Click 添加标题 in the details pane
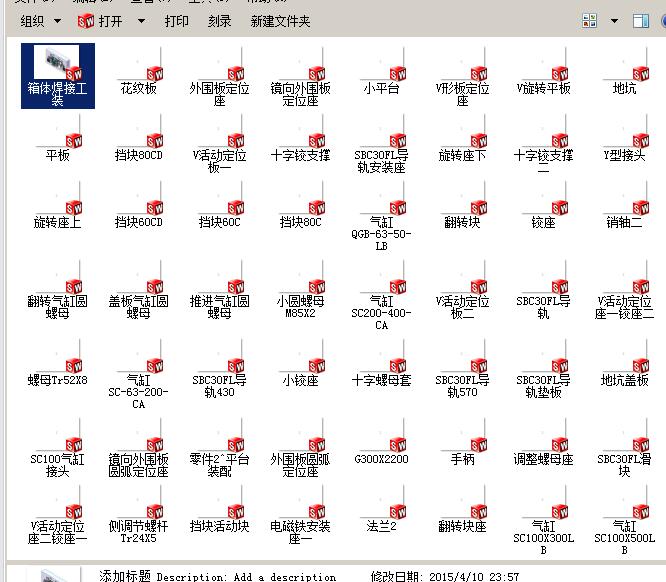The image size is (666, 582). [125, 576]
